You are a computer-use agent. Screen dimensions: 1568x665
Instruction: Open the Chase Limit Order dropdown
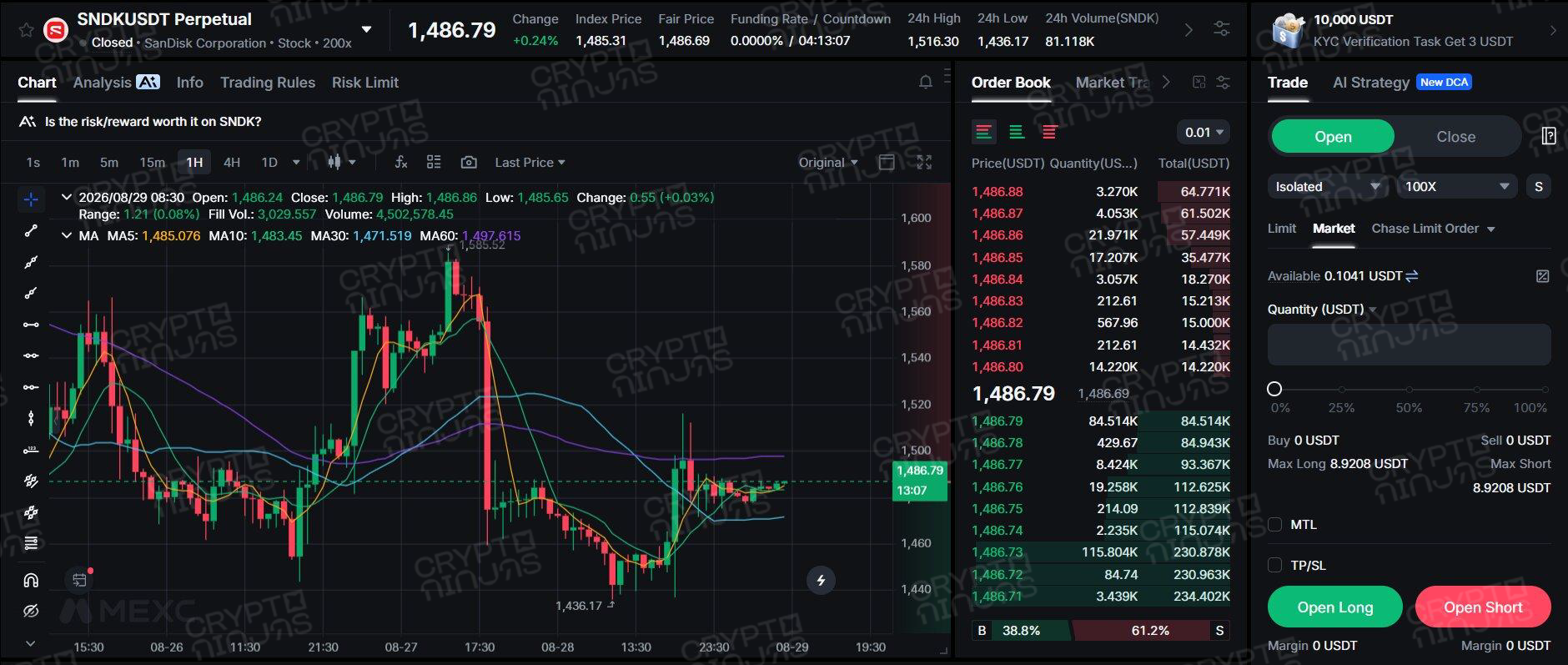tap(1433, 229)
